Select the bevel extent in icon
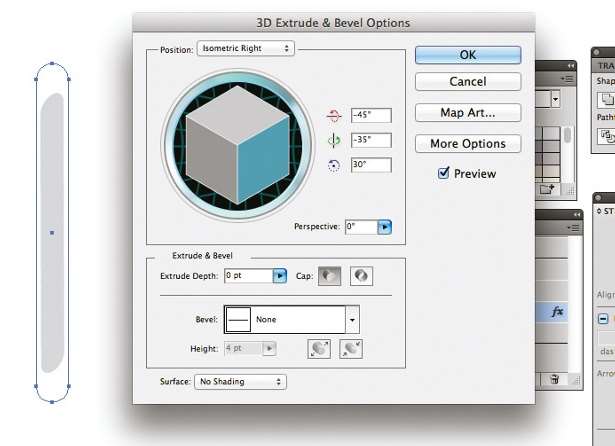The image size is (615, 446). click(350, 349)
